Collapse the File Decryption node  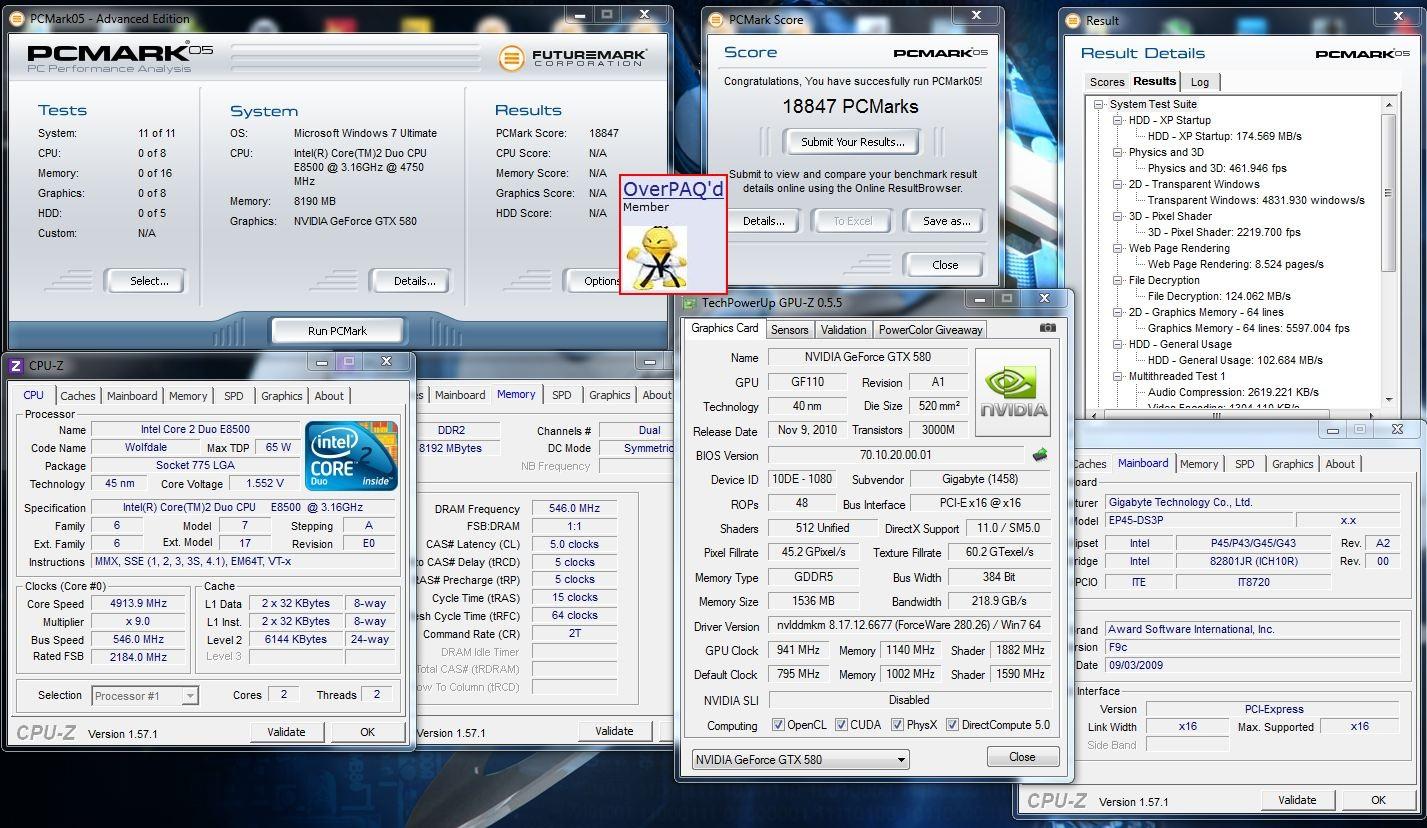coord(1118,280)
